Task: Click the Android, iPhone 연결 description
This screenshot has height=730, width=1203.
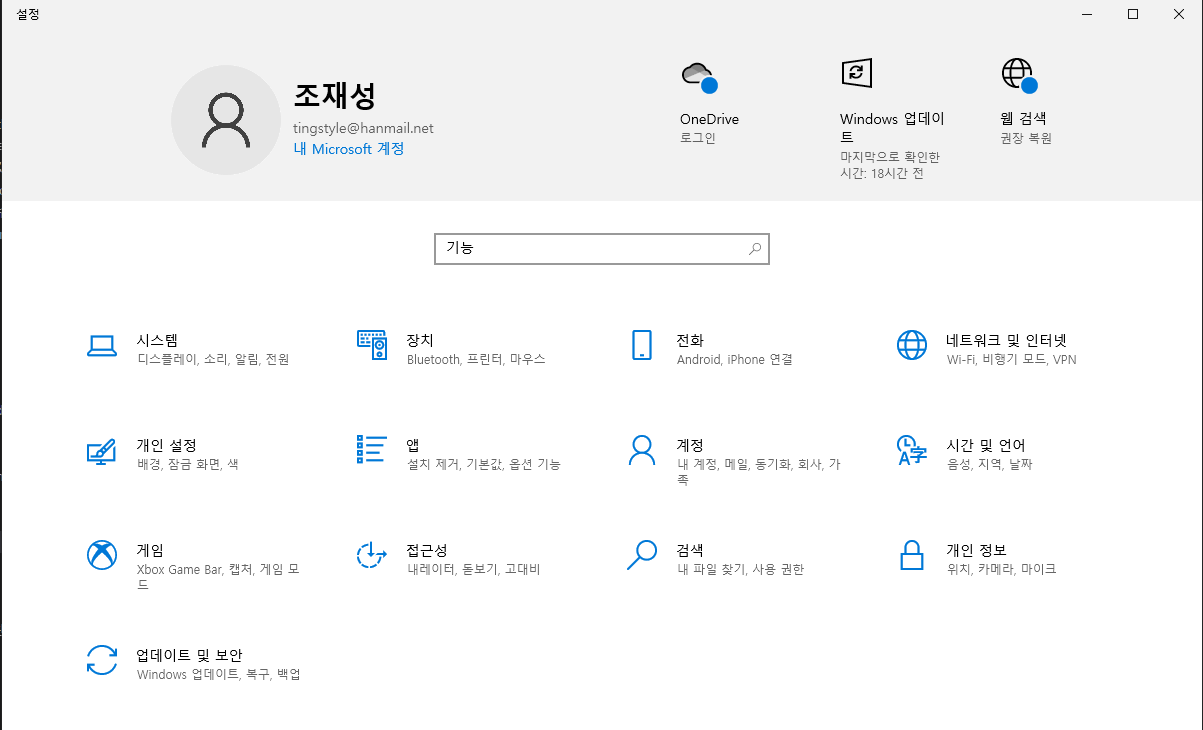Action: point(735,359)
